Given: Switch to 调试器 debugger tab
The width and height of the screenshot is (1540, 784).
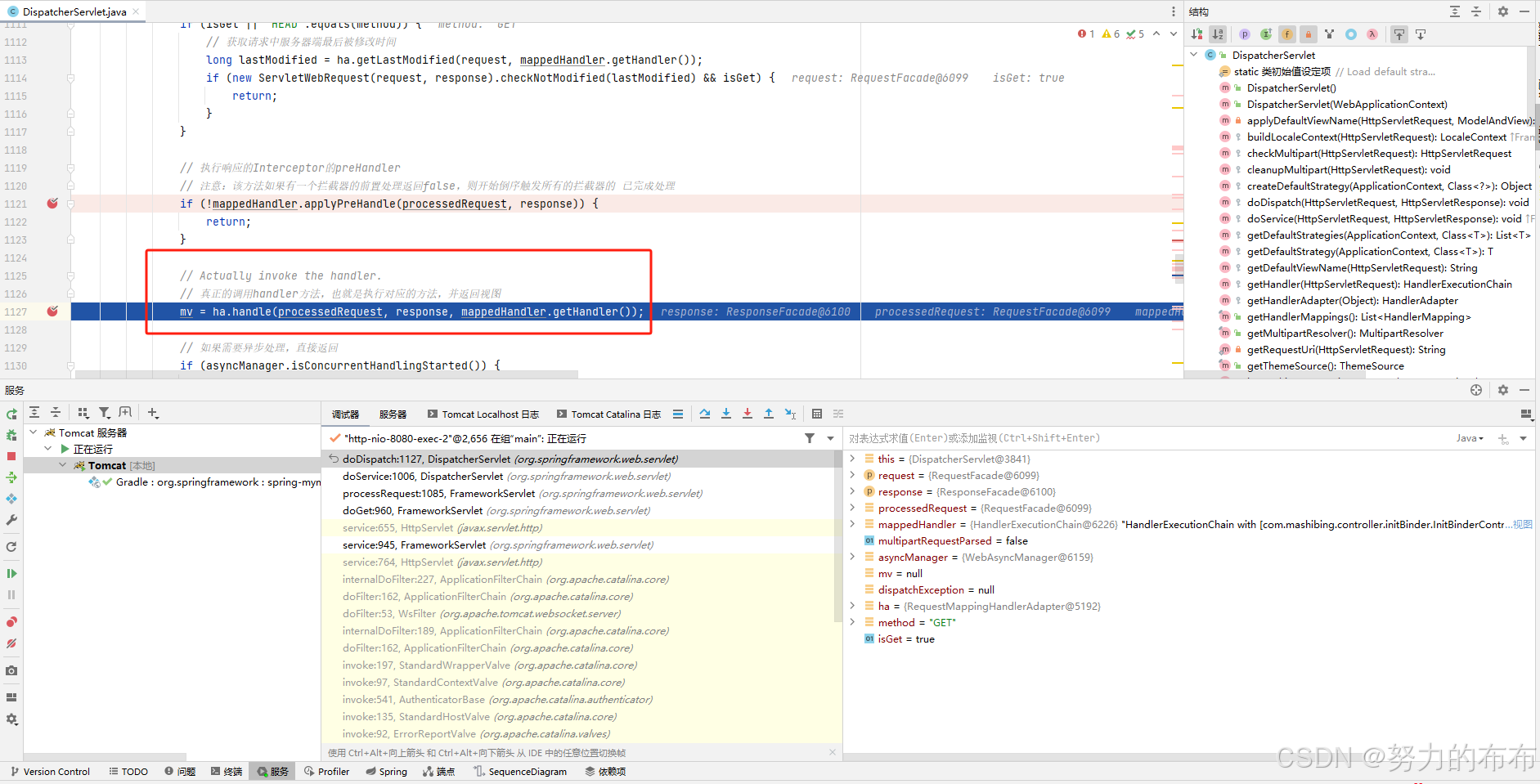Looking at the screenshot, I should pos(345,414).
